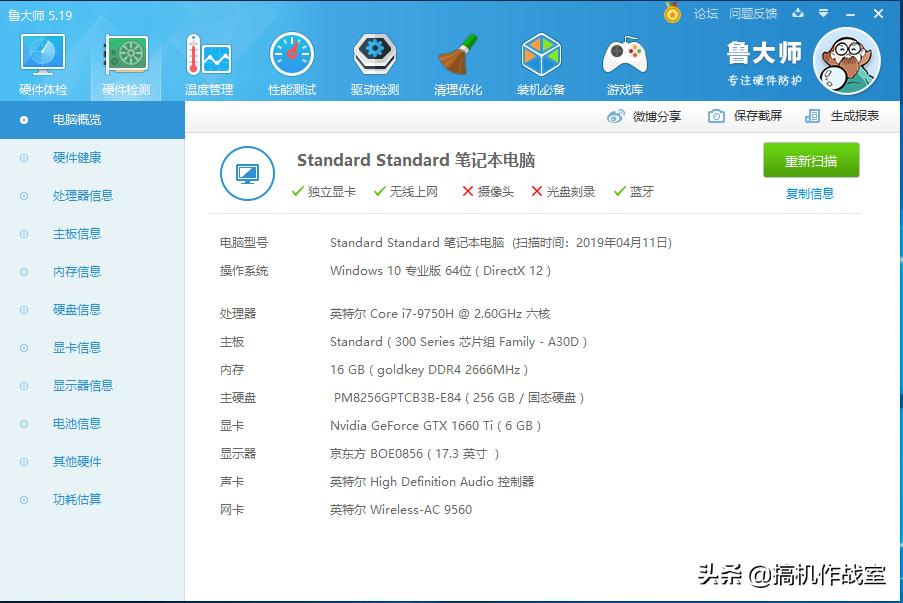Select the 硬件检测 toolbar tab
Viewport: 903px width, 603px height.
click(x=124, y=62)
